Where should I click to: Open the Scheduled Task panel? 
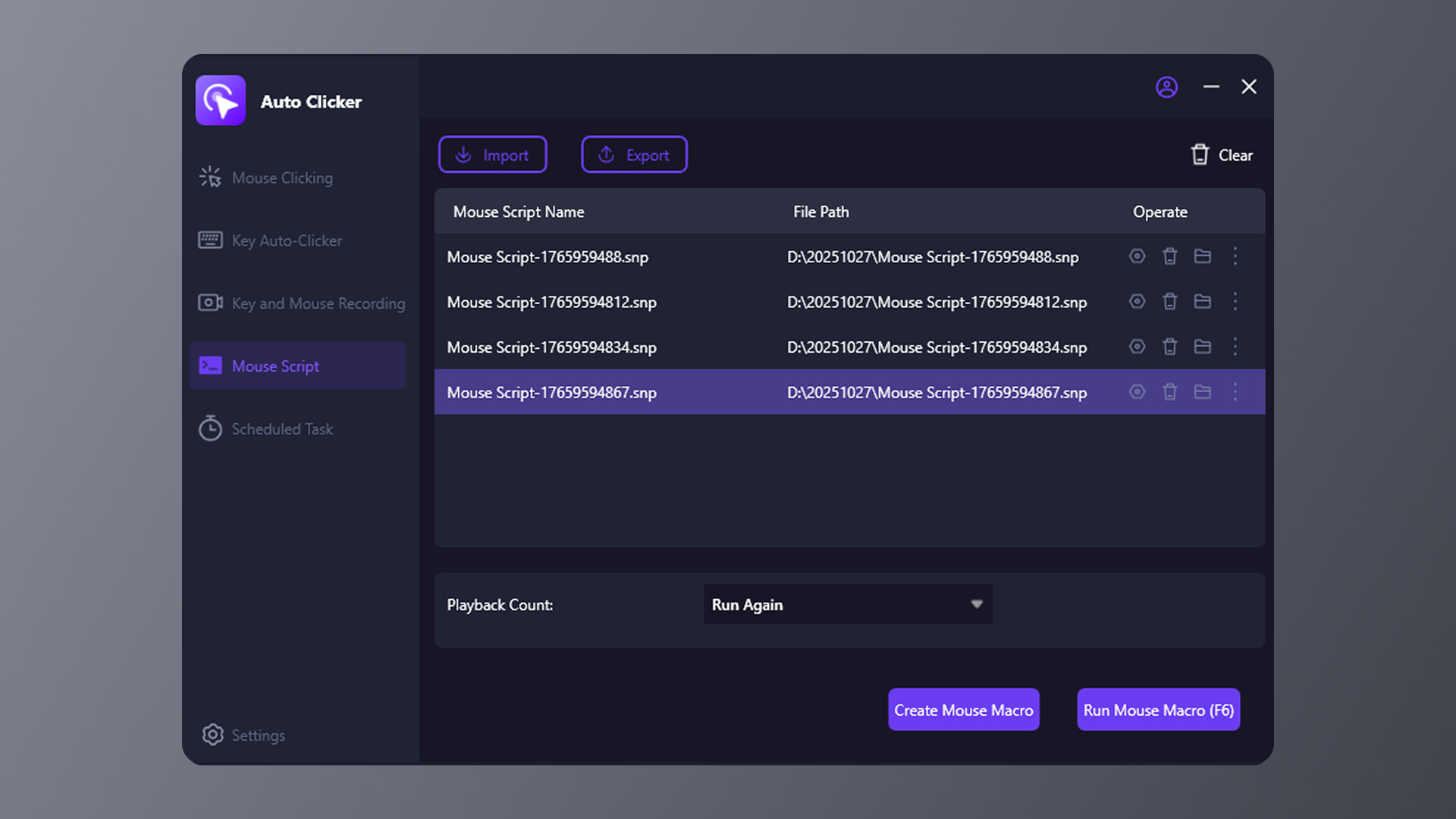281,428
